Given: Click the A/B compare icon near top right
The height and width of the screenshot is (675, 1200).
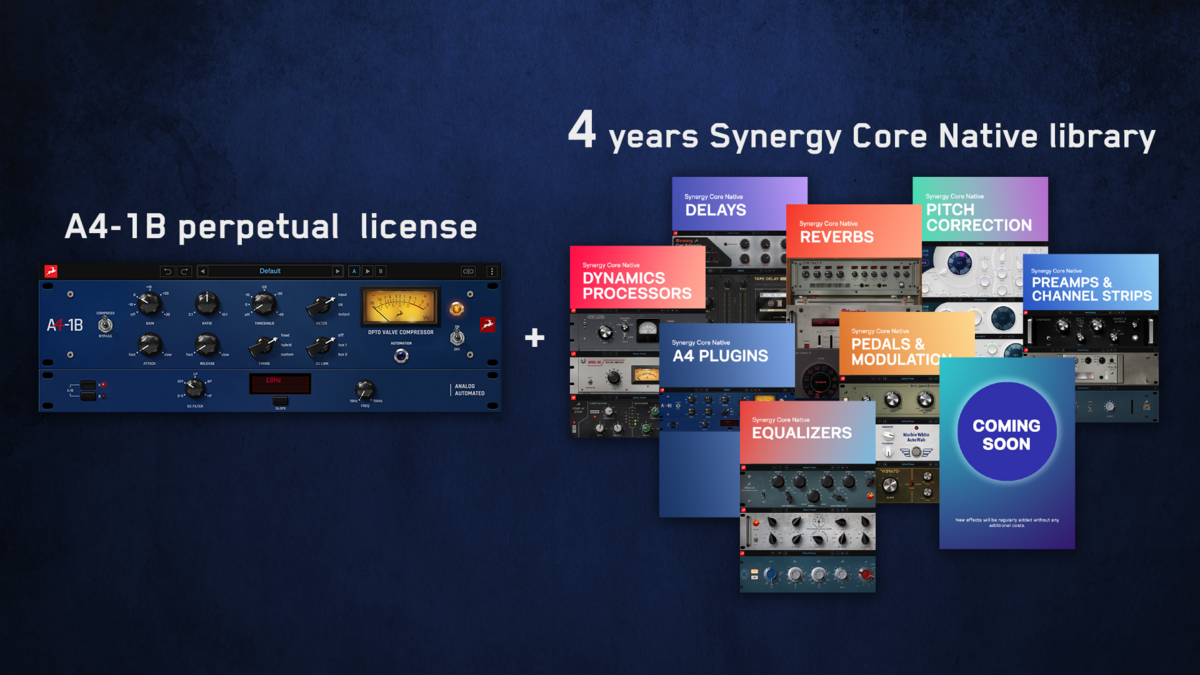Looking at the screenshot, I should point(467,272).
